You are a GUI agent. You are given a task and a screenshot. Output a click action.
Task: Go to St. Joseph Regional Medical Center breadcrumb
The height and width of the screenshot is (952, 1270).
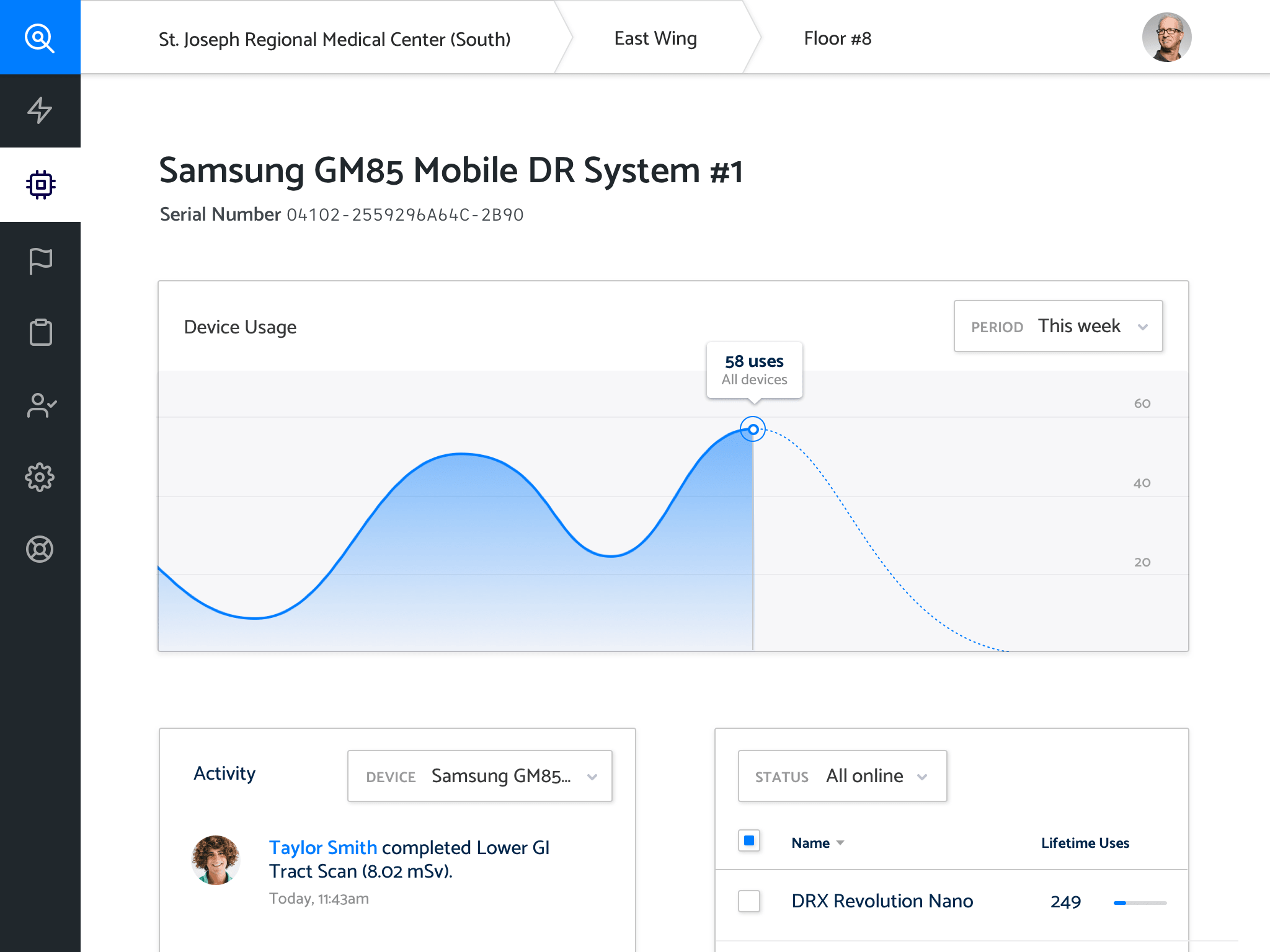click(x=334, y=39)
